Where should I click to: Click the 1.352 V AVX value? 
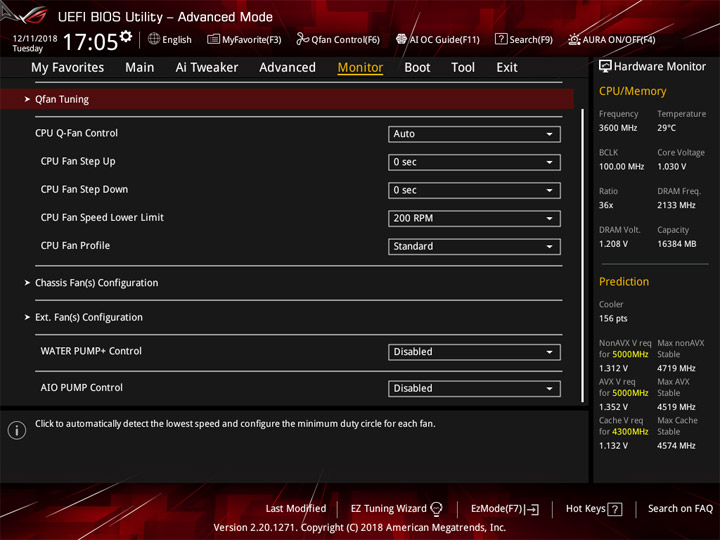click(x=613, y=407)
